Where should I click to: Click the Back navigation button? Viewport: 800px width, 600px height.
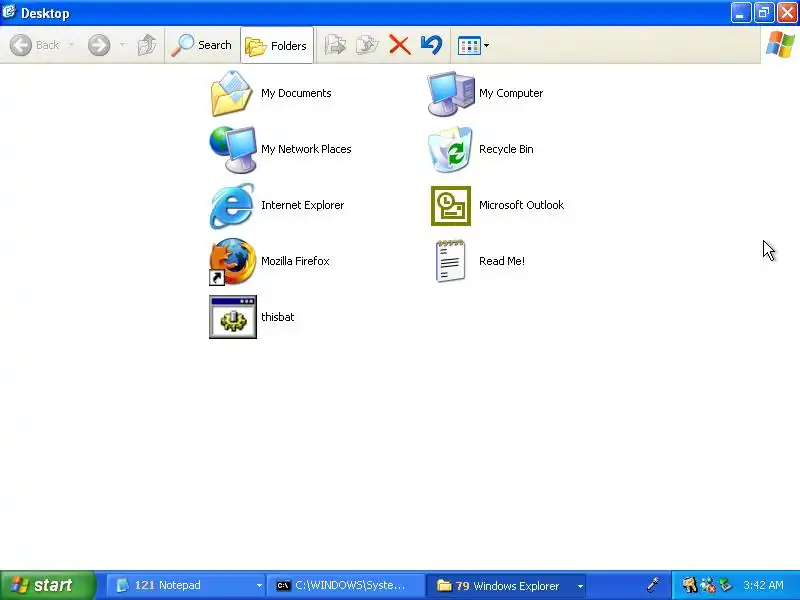pyautogui.click(x=35, y=45)
